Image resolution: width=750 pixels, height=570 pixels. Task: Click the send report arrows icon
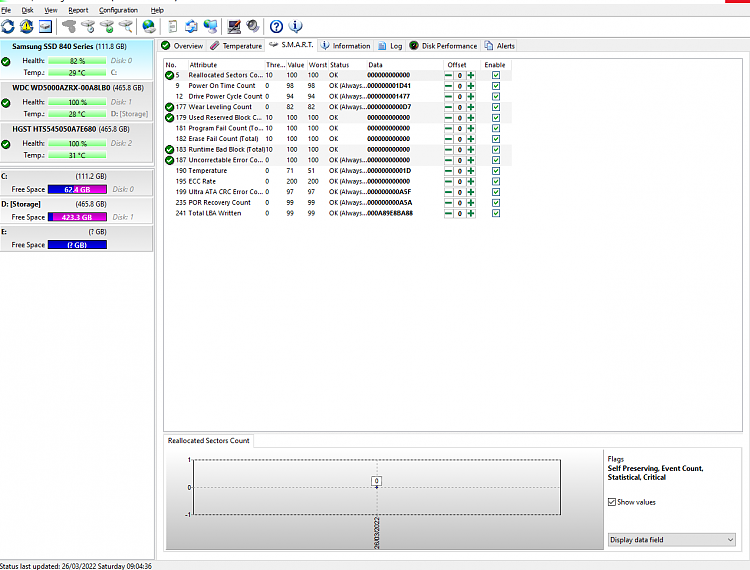[x=191, y=26]
